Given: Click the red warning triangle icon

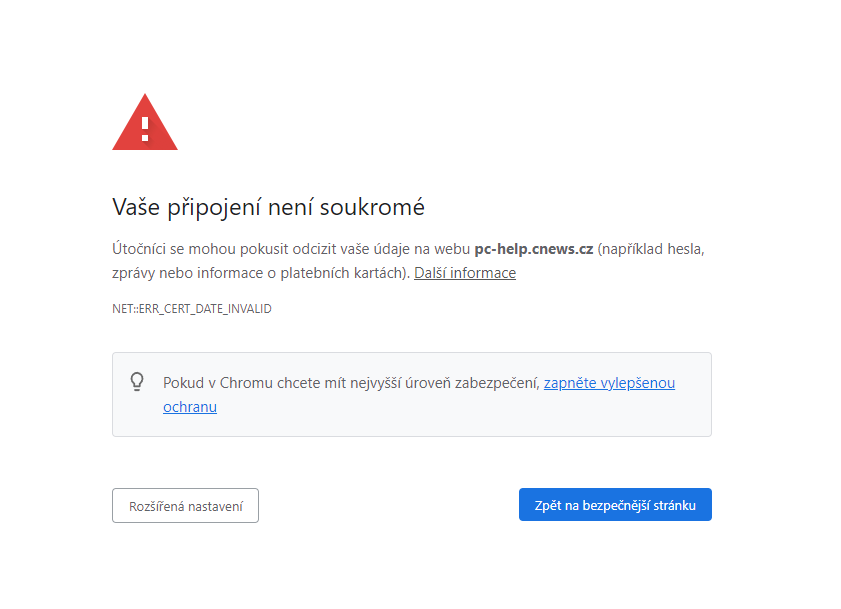Looking at the screenshot, I should (x=145, y=123).
